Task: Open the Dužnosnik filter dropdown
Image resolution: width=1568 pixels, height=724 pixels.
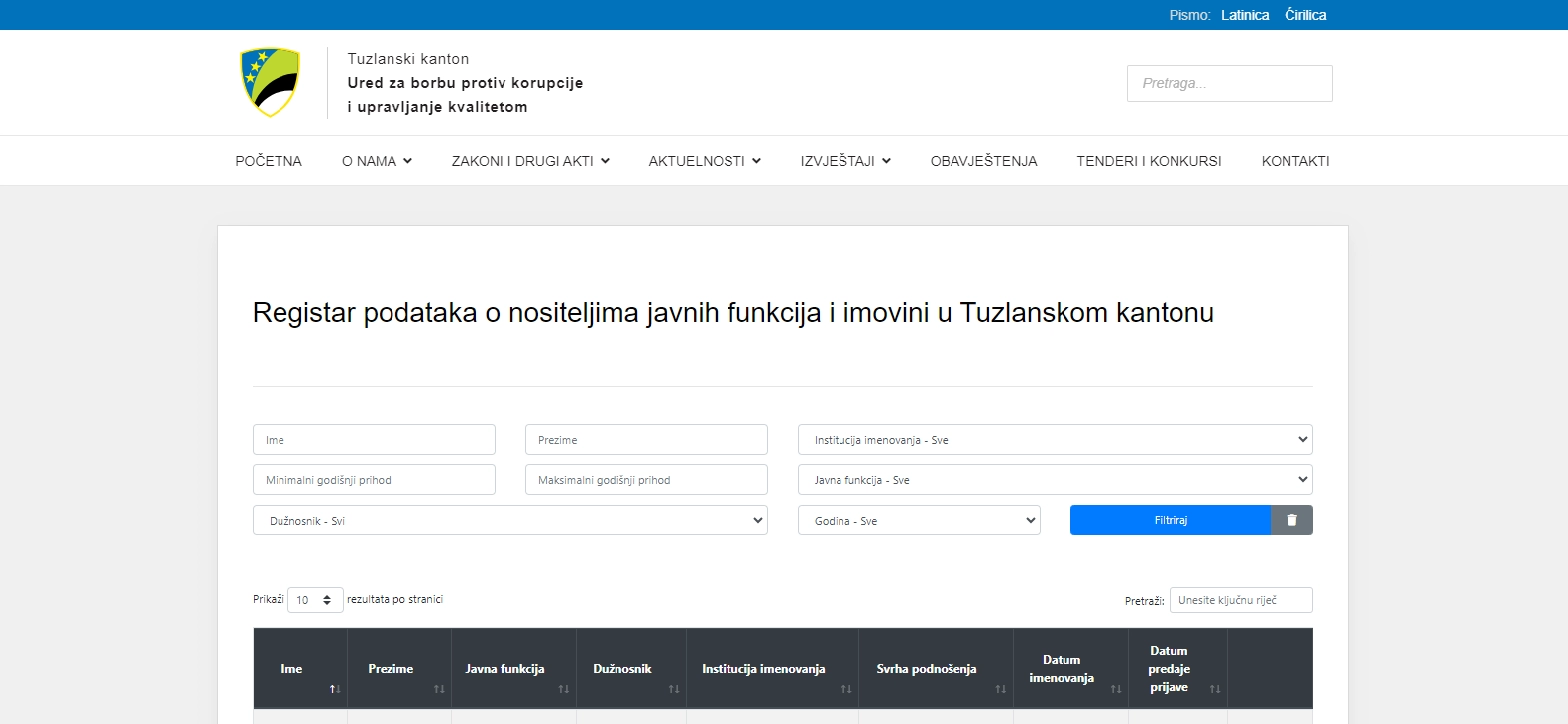Action: click(x=510, y=520)
